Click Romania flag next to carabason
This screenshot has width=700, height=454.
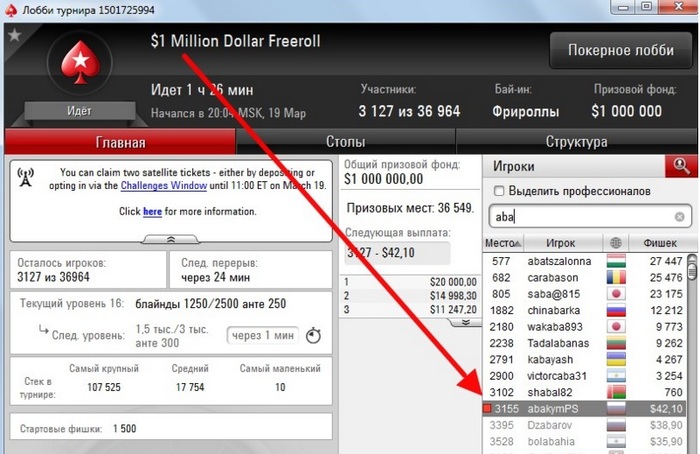coord(616,278)
